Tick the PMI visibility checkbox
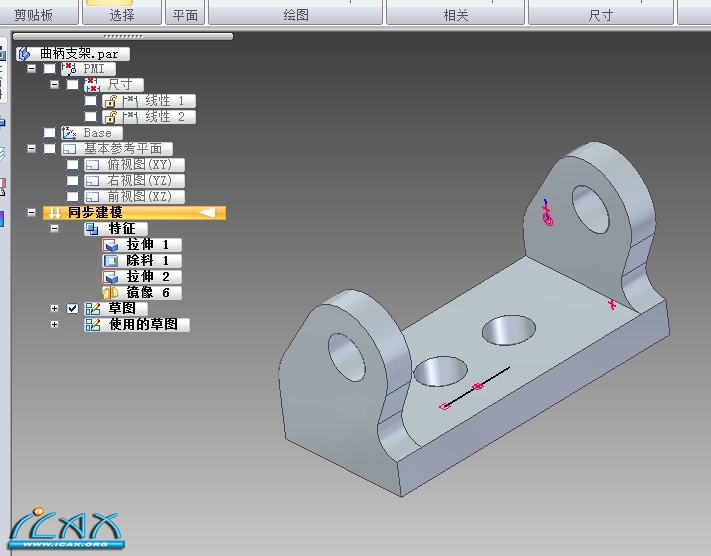Image resolution: width=711 pixels, height=556 pixels. pos(50,69)
